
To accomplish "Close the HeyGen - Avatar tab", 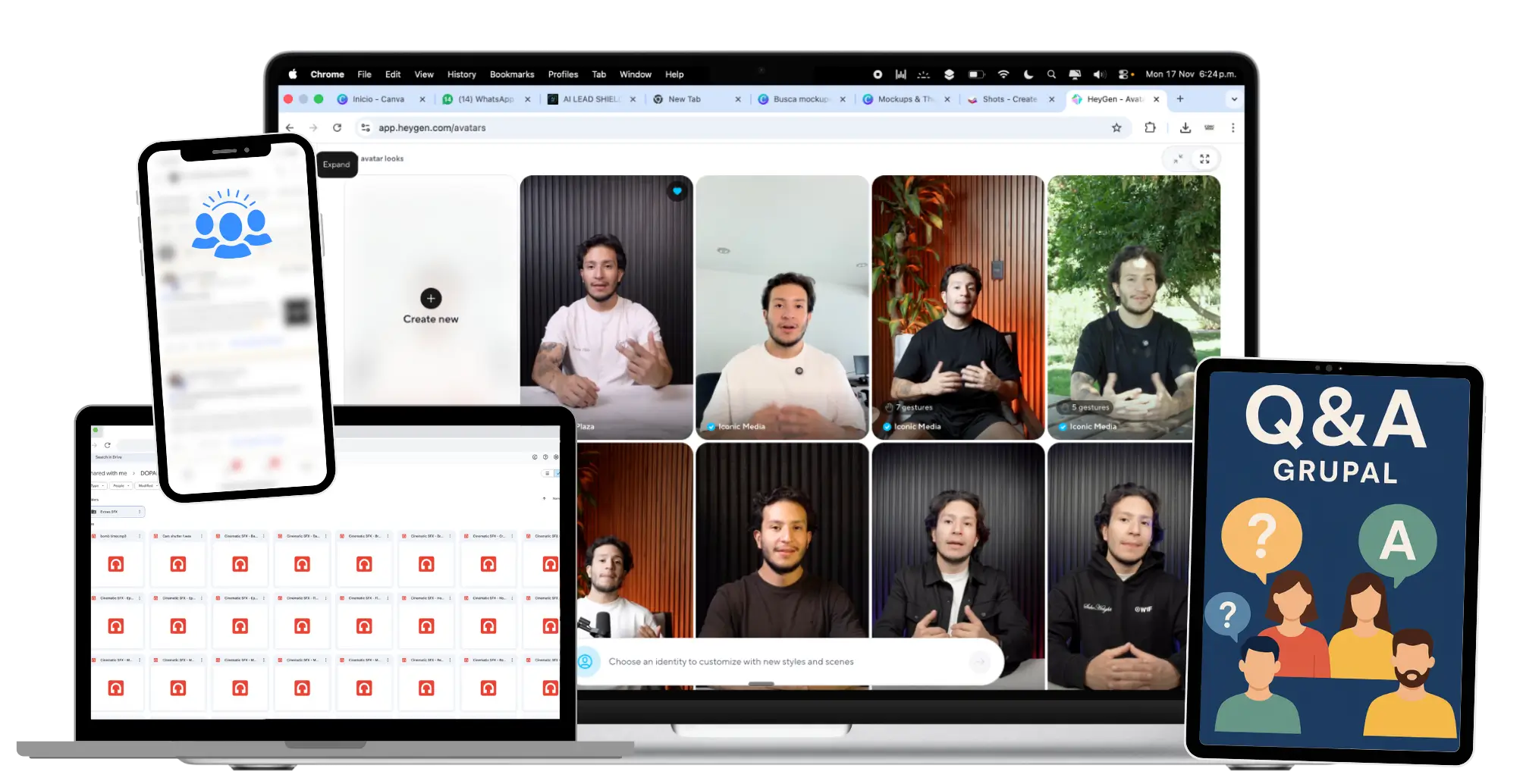I will [1156, 99].
